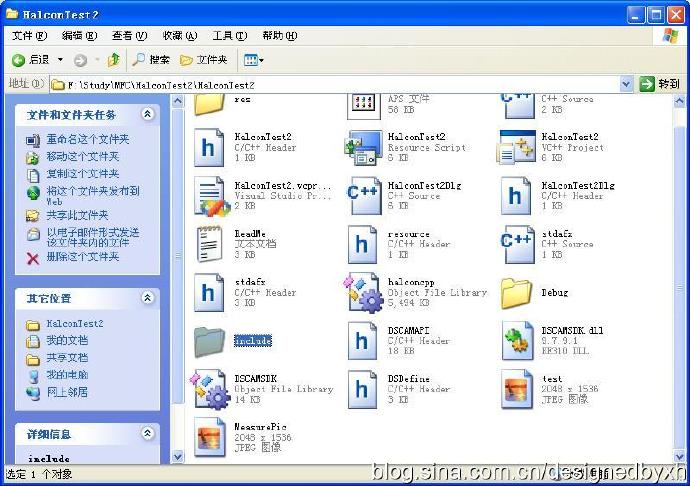
Task: Select the include folder icon
Action: (209, 341)
